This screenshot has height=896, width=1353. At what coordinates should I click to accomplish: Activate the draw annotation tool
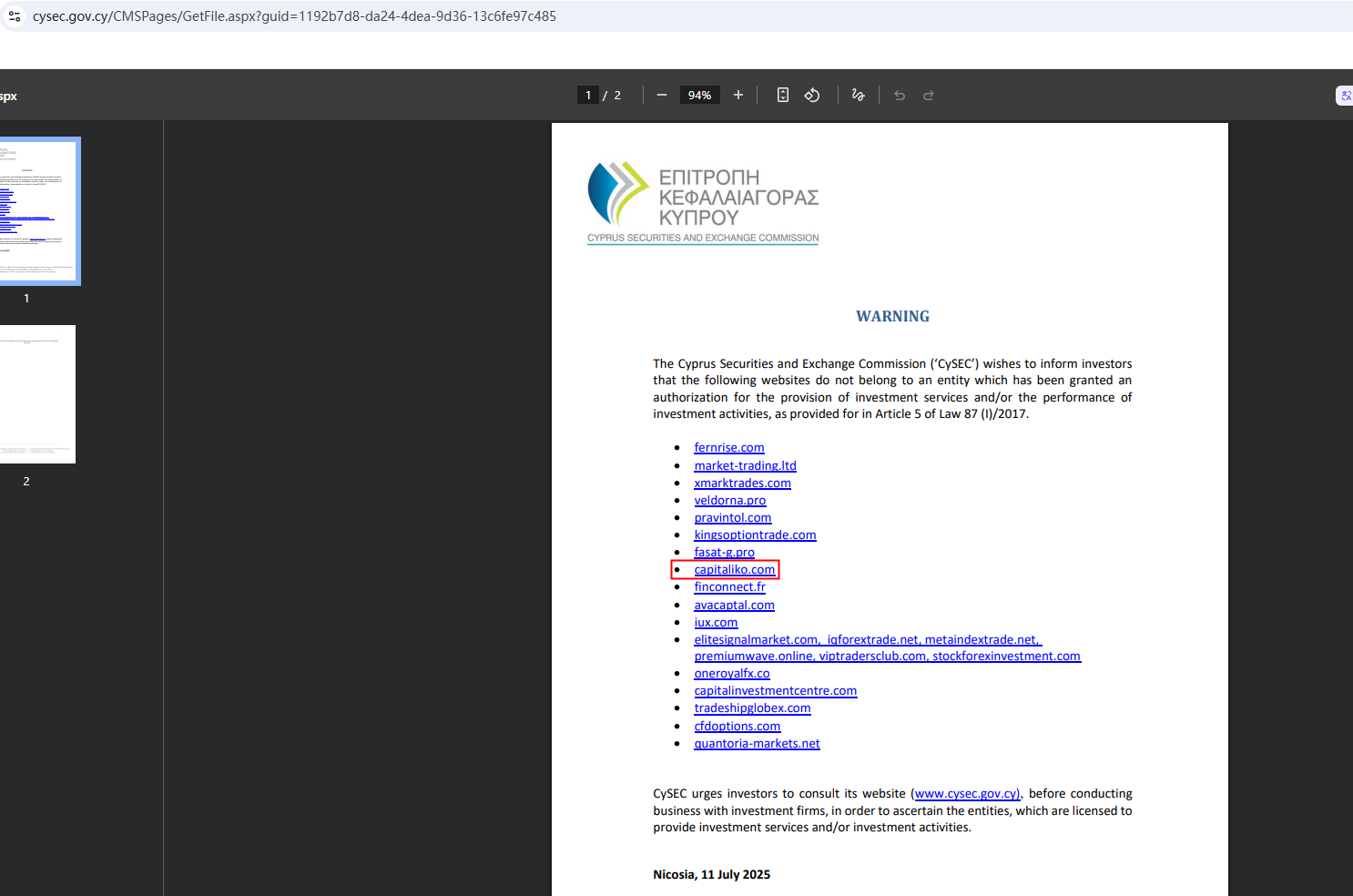click(858, 96)
